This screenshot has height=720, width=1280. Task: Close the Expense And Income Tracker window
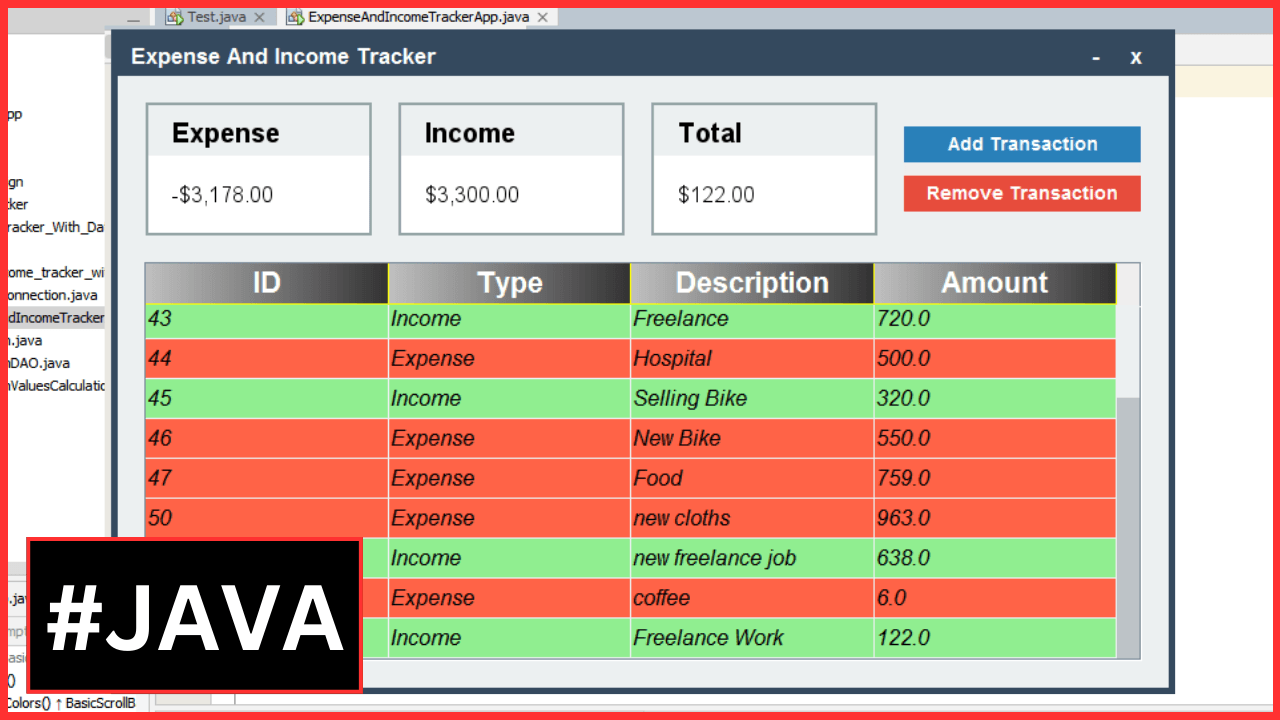click(x=1135, y=58)
